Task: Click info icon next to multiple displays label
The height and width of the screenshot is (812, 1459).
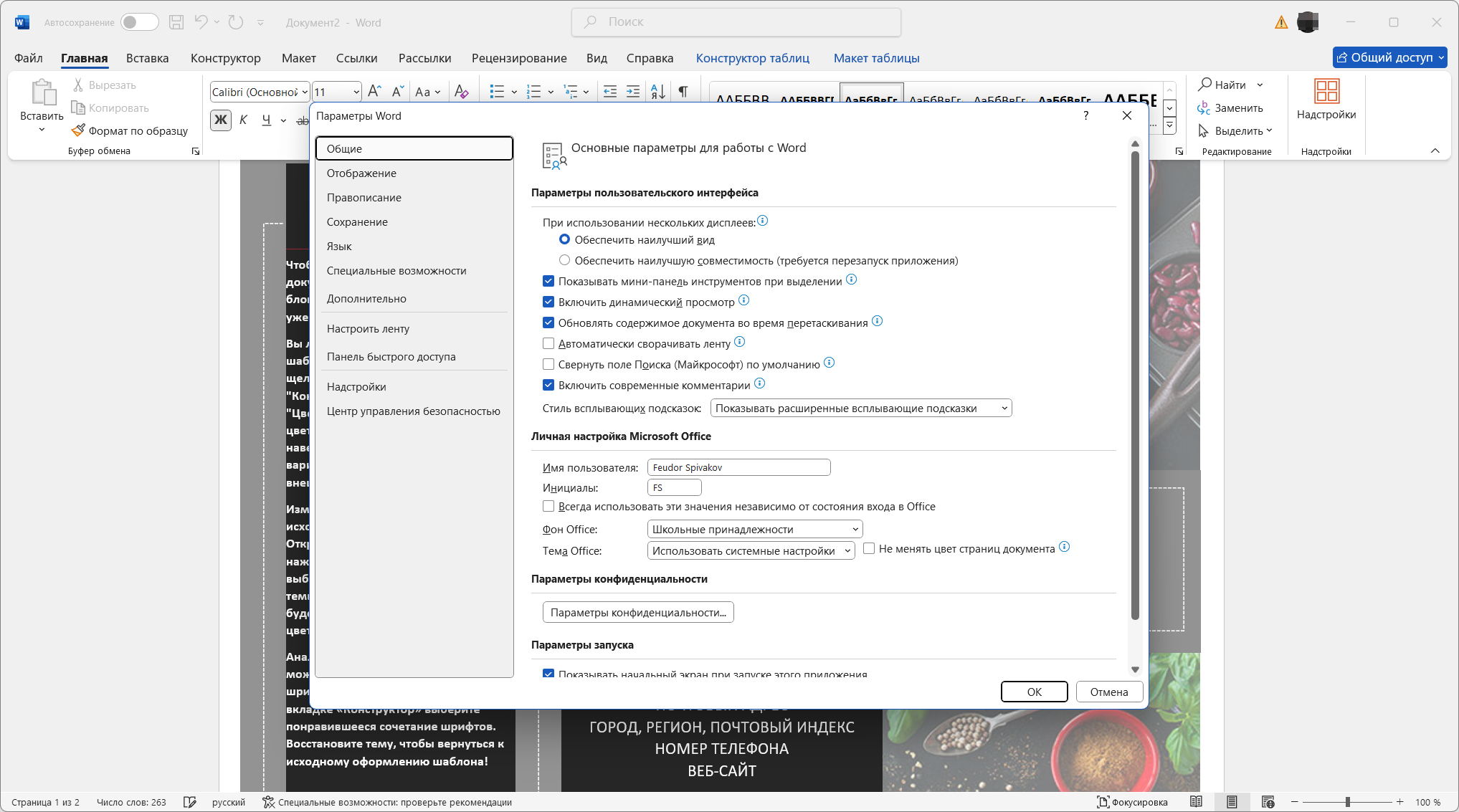Action: click(x=763, y=221)
